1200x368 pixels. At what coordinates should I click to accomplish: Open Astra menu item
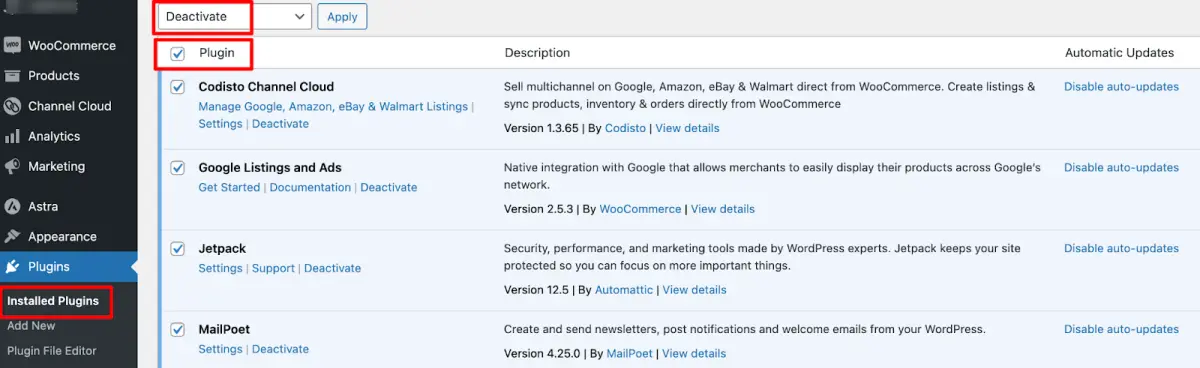tap(43, 207)
